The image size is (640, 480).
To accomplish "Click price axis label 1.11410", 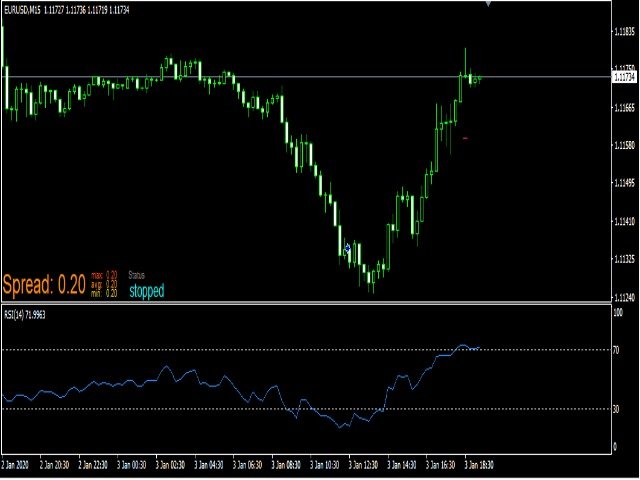I will (x=624, y=222).
